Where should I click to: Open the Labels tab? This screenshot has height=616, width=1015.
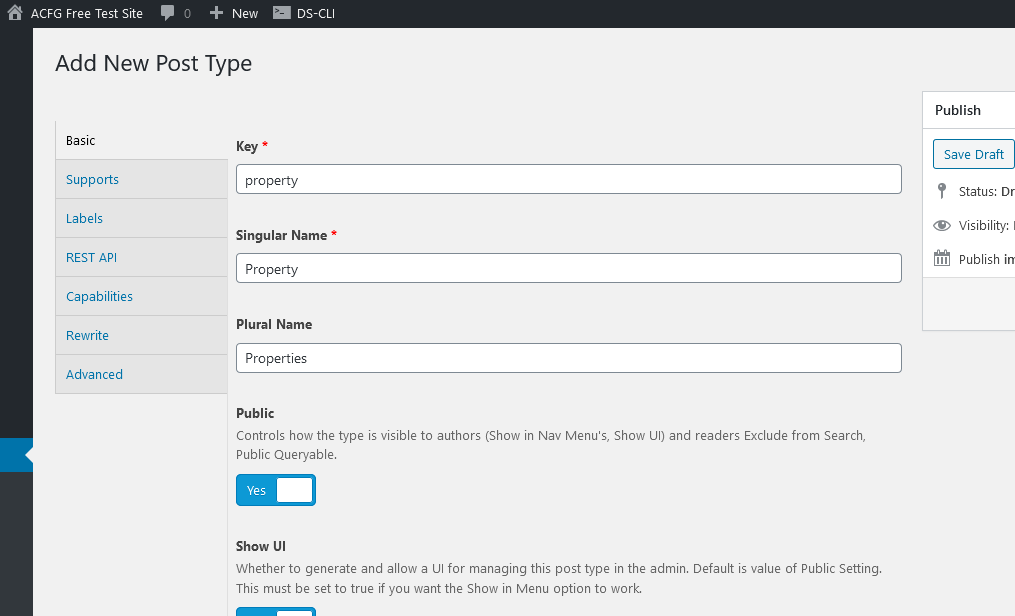[141, 218]
